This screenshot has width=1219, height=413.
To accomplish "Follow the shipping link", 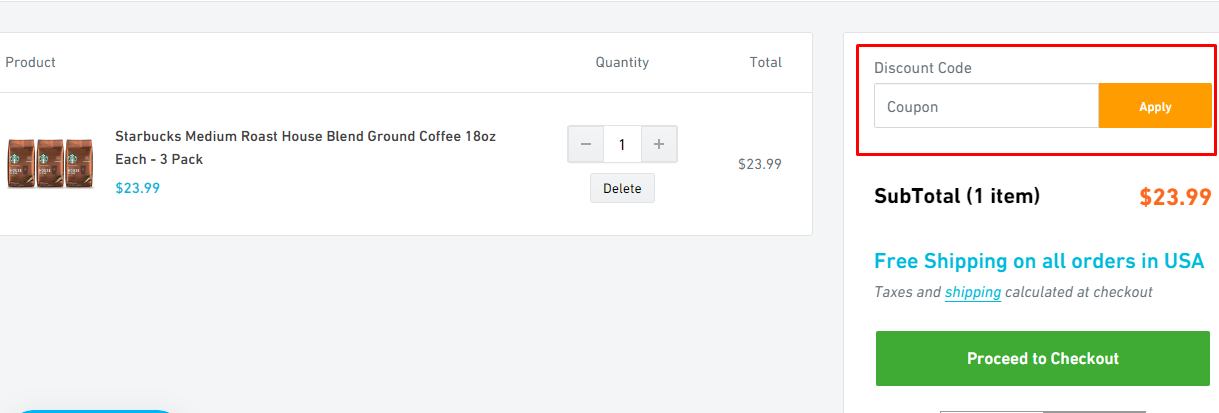I will pos(972,292).
